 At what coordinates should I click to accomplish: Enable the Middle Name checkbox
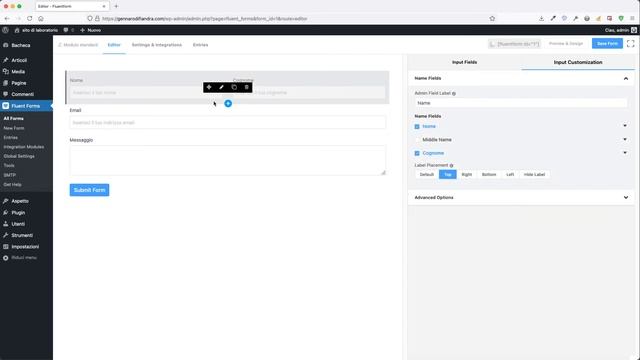417,140
